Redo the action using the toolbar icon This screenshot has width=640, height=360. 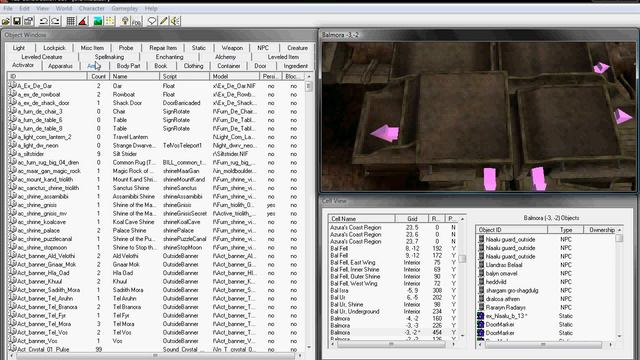click(x=55, y=21)
